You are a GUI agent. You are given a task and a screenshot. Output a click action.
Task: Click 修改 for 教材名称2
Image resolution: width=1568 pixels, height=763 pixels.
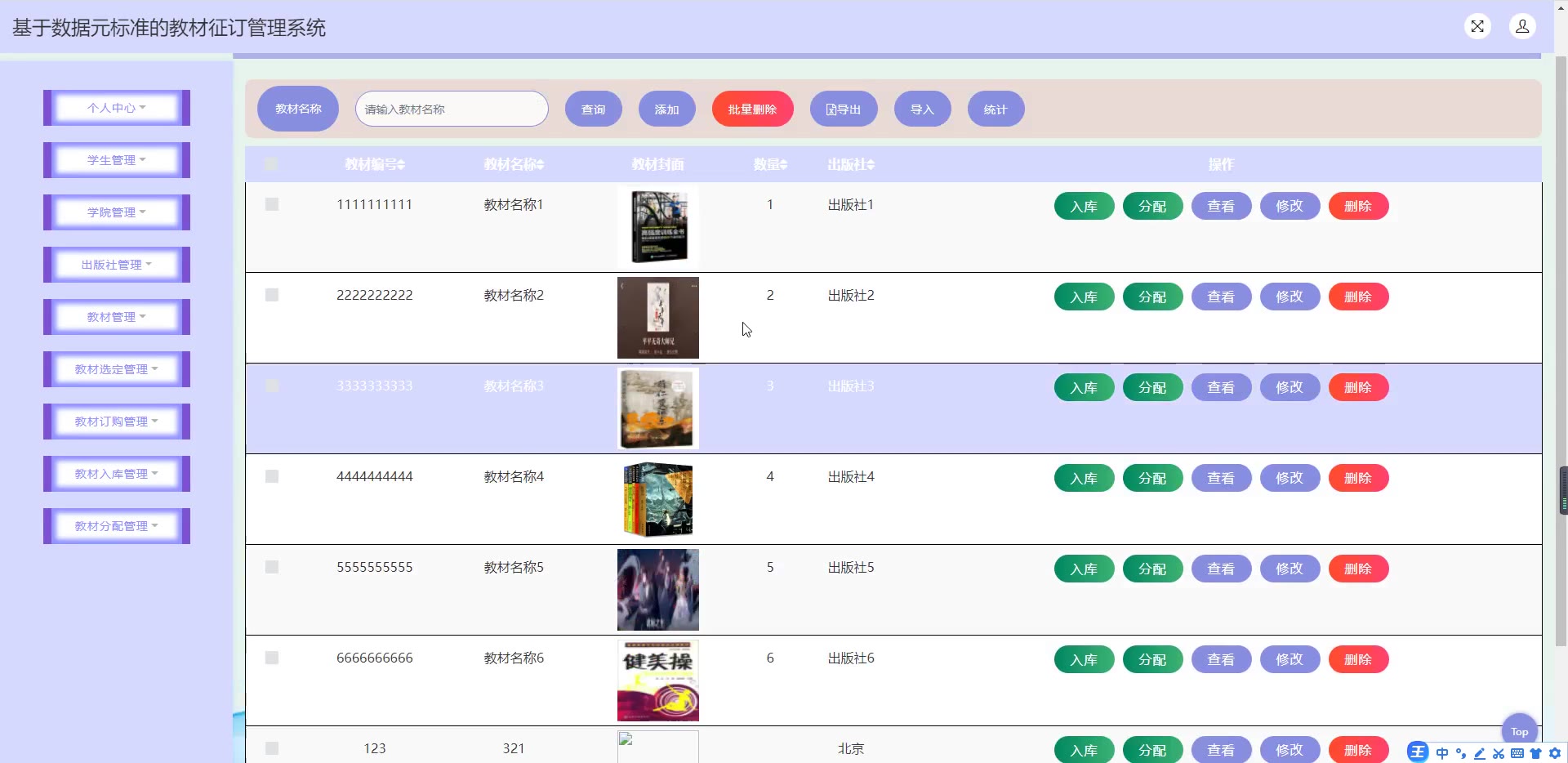(1290, 297)
